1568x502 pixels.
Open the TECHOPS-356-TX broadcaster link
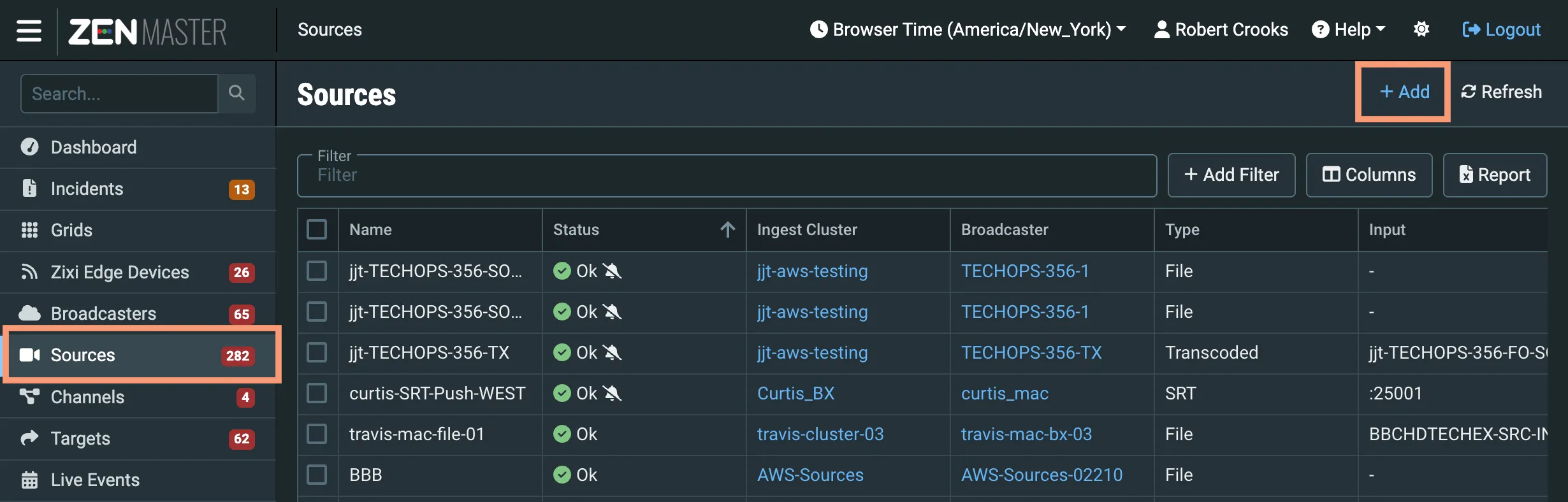[x=1031, y=352]
